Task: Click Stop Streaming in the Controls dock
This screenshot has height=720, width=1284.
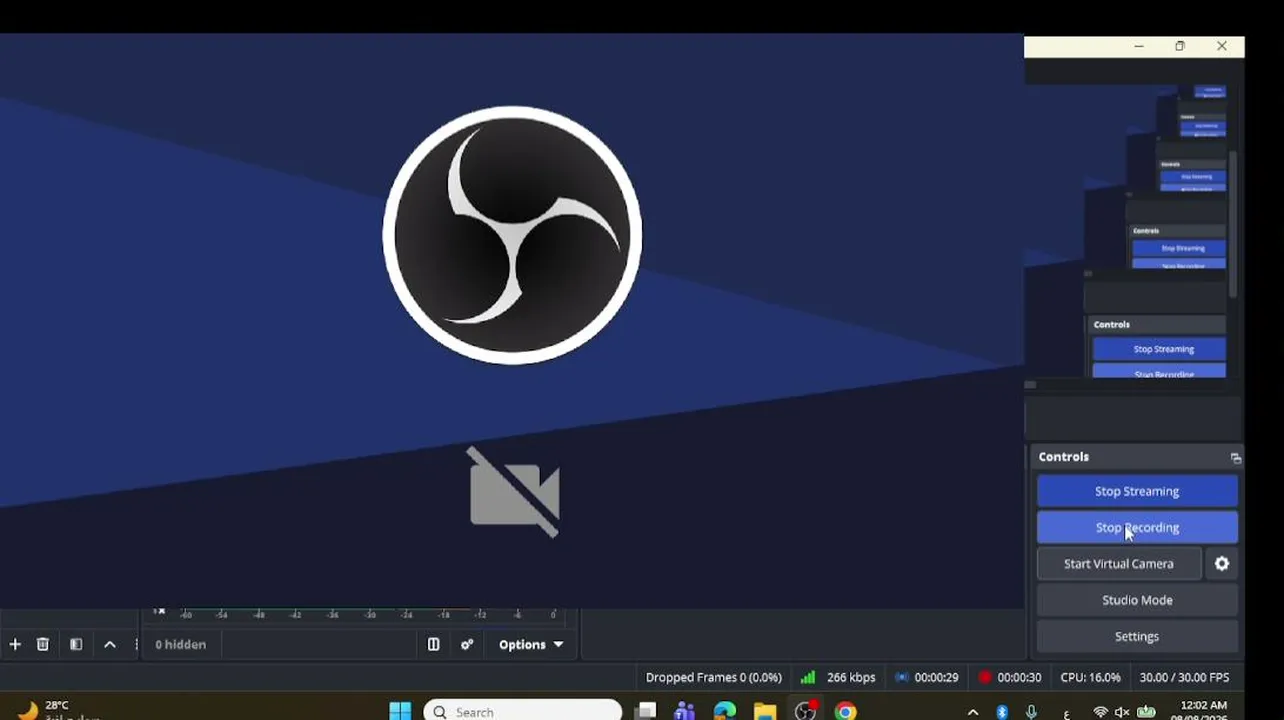Action: pyautogui.click(x=1137, y=491)
